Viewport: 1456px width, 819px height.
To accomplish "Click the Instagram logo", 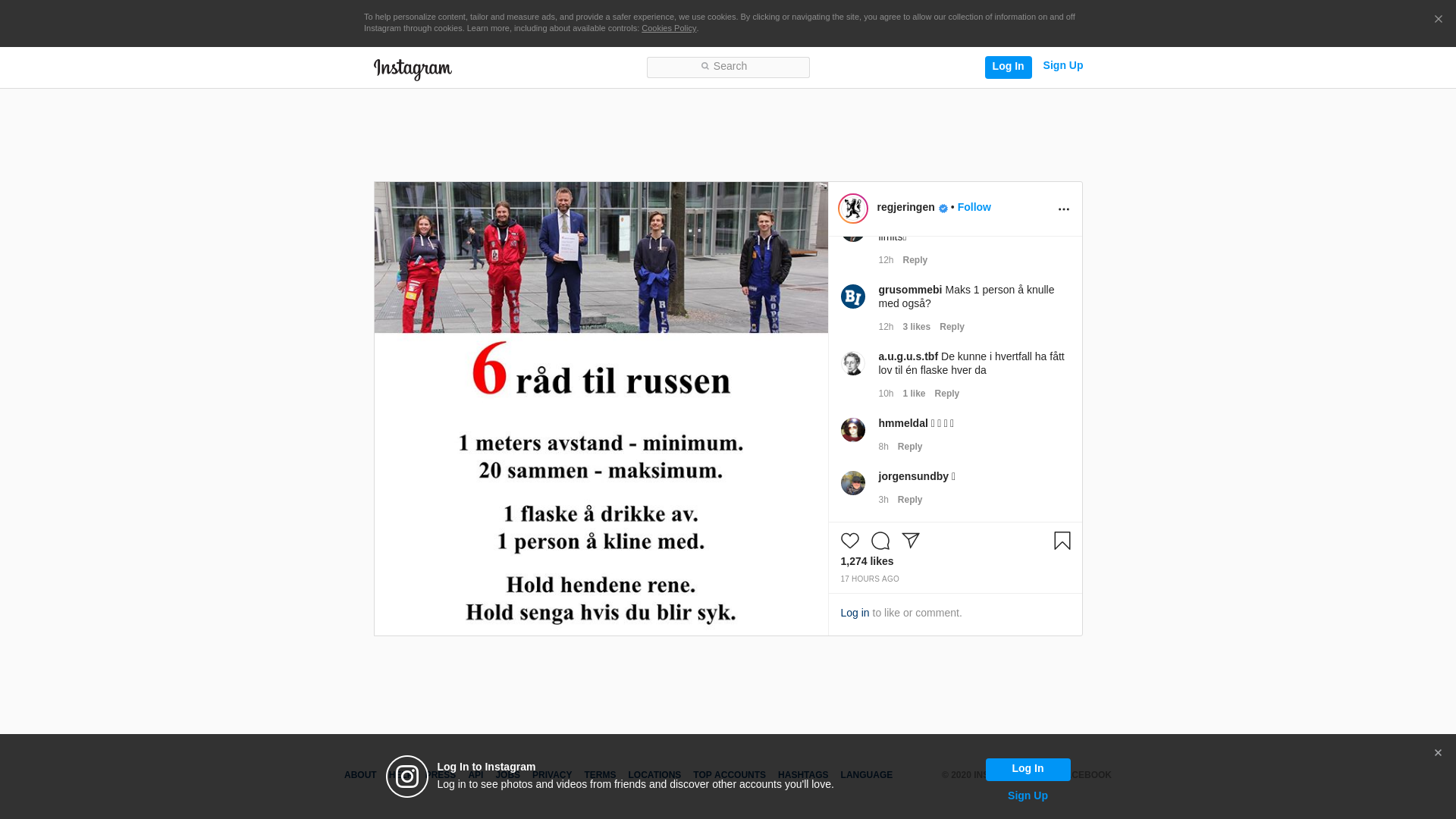I will click(x=413, y=69).
